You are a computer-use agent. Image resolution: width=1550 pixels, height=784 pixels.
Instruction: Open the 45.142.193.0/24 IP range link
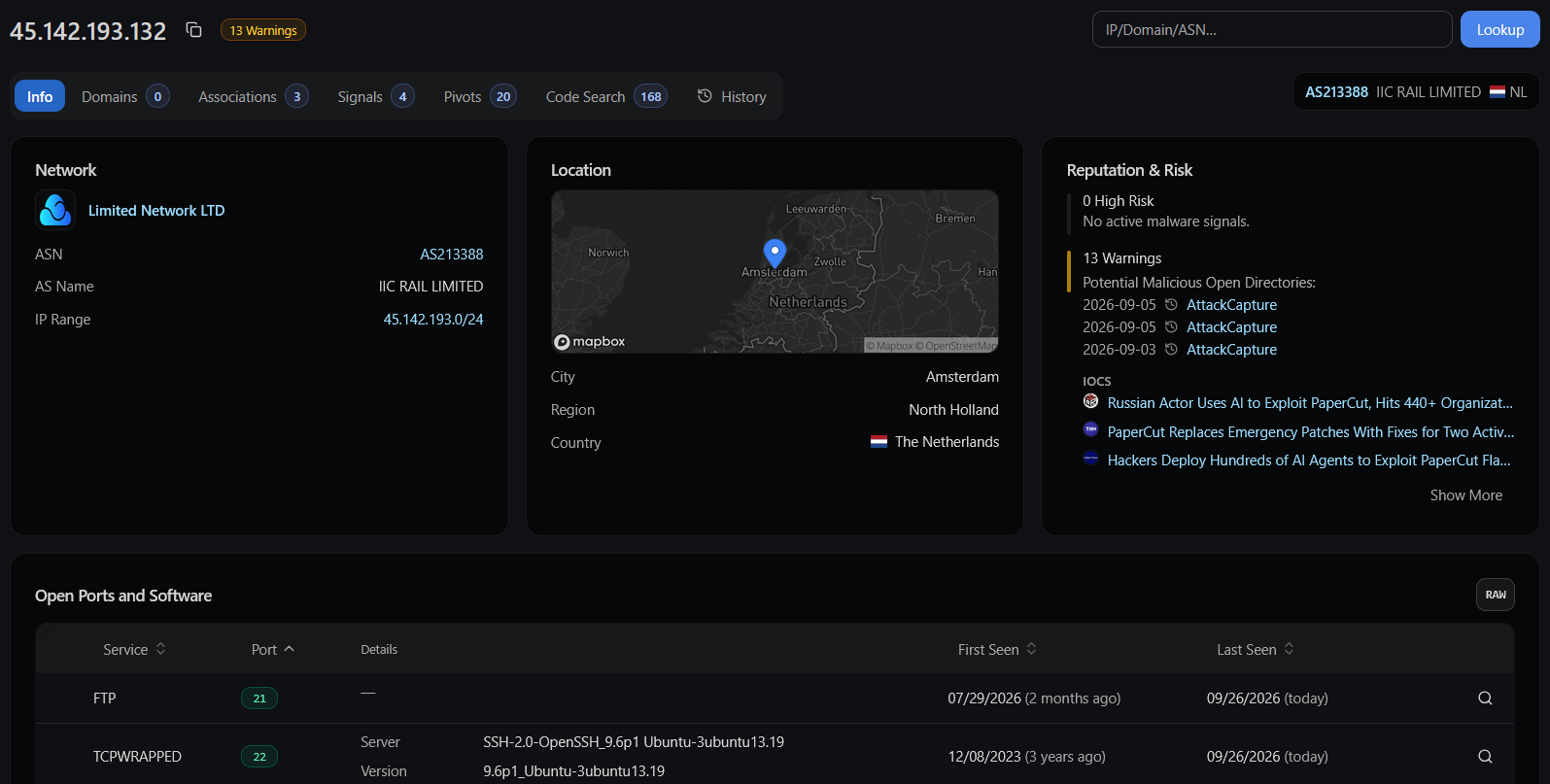click(433, 319)
